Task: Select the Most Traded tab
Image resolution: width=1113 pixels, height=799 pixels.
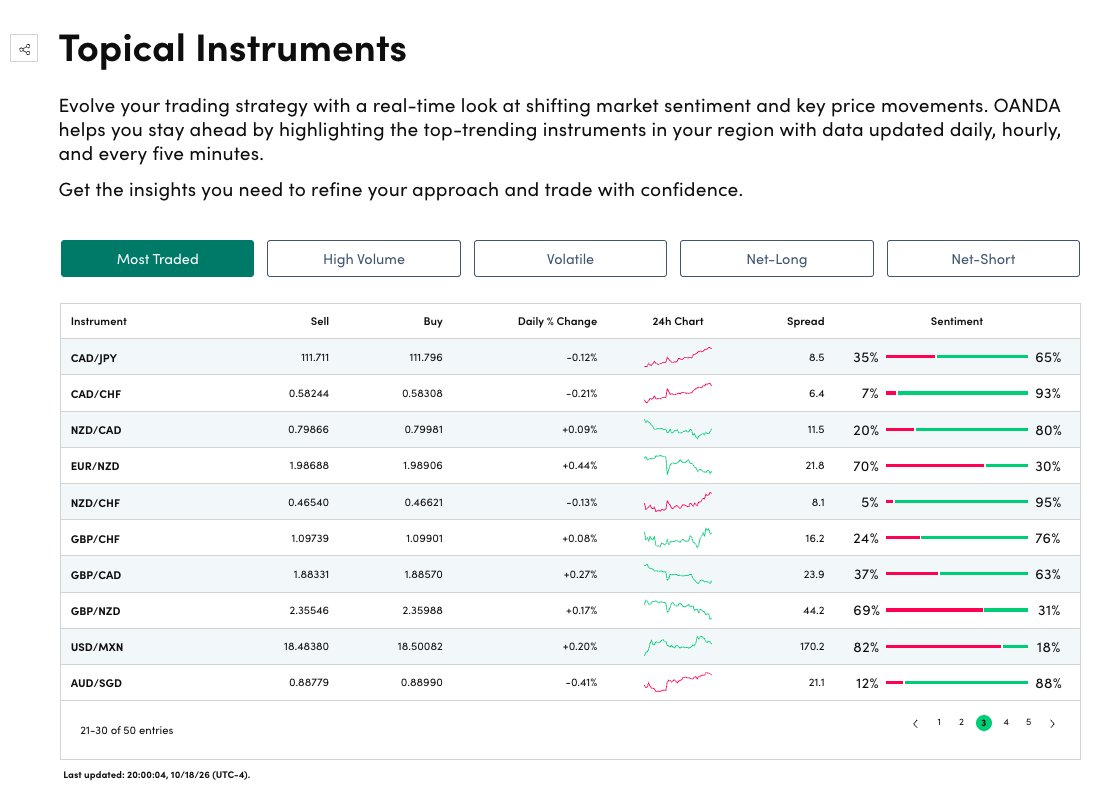Action: click(157, 259)
